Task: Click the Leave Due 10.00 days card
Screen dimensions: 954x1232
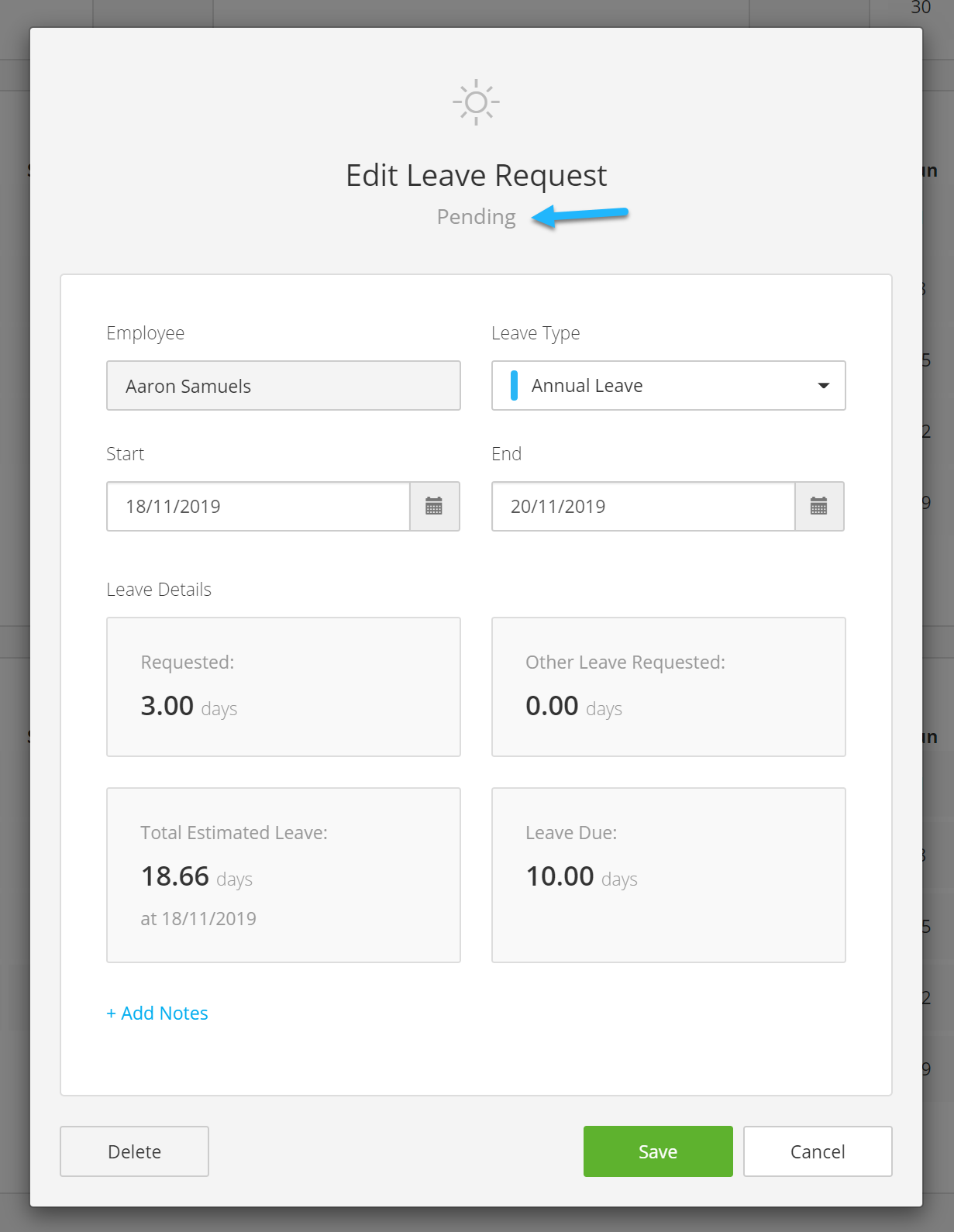Action: pos(668,876)
